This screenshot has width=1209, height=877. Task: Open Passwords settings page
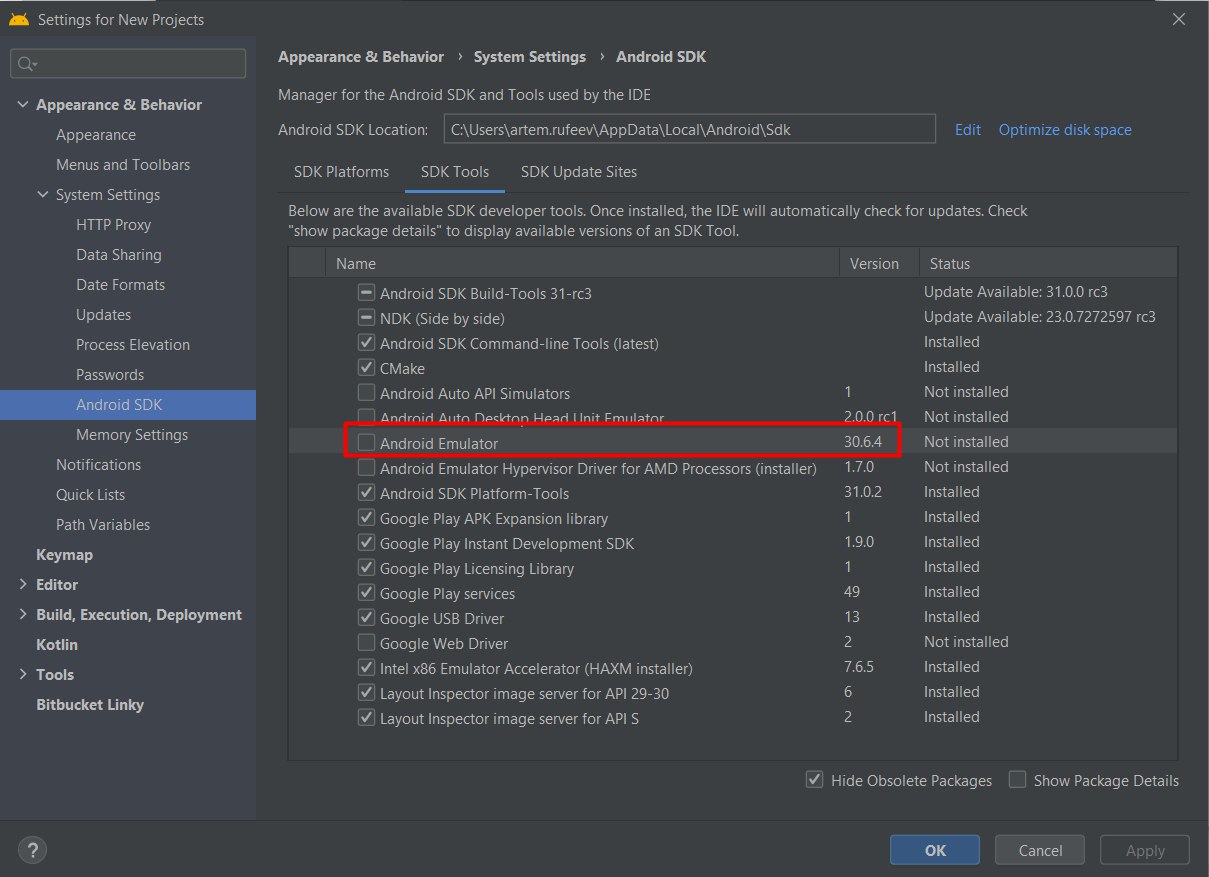110,374
